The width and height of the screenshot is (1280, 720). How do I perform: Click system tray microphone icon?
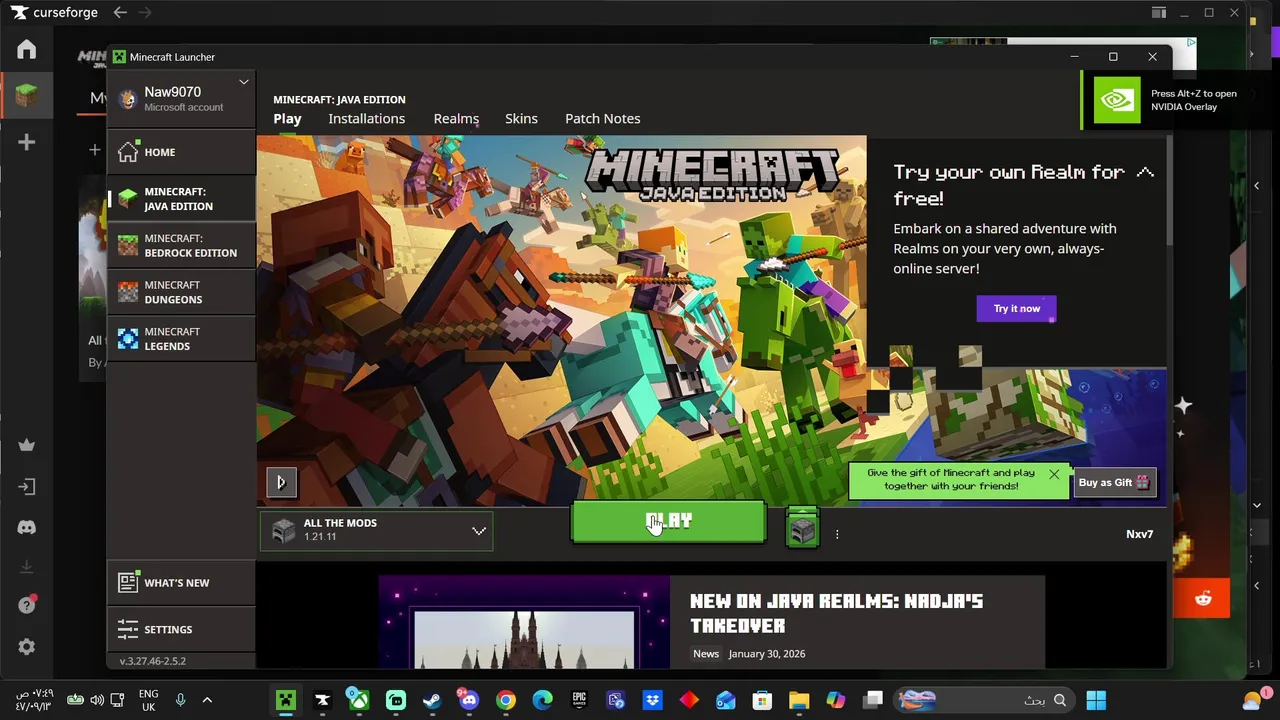coord(180,700)
